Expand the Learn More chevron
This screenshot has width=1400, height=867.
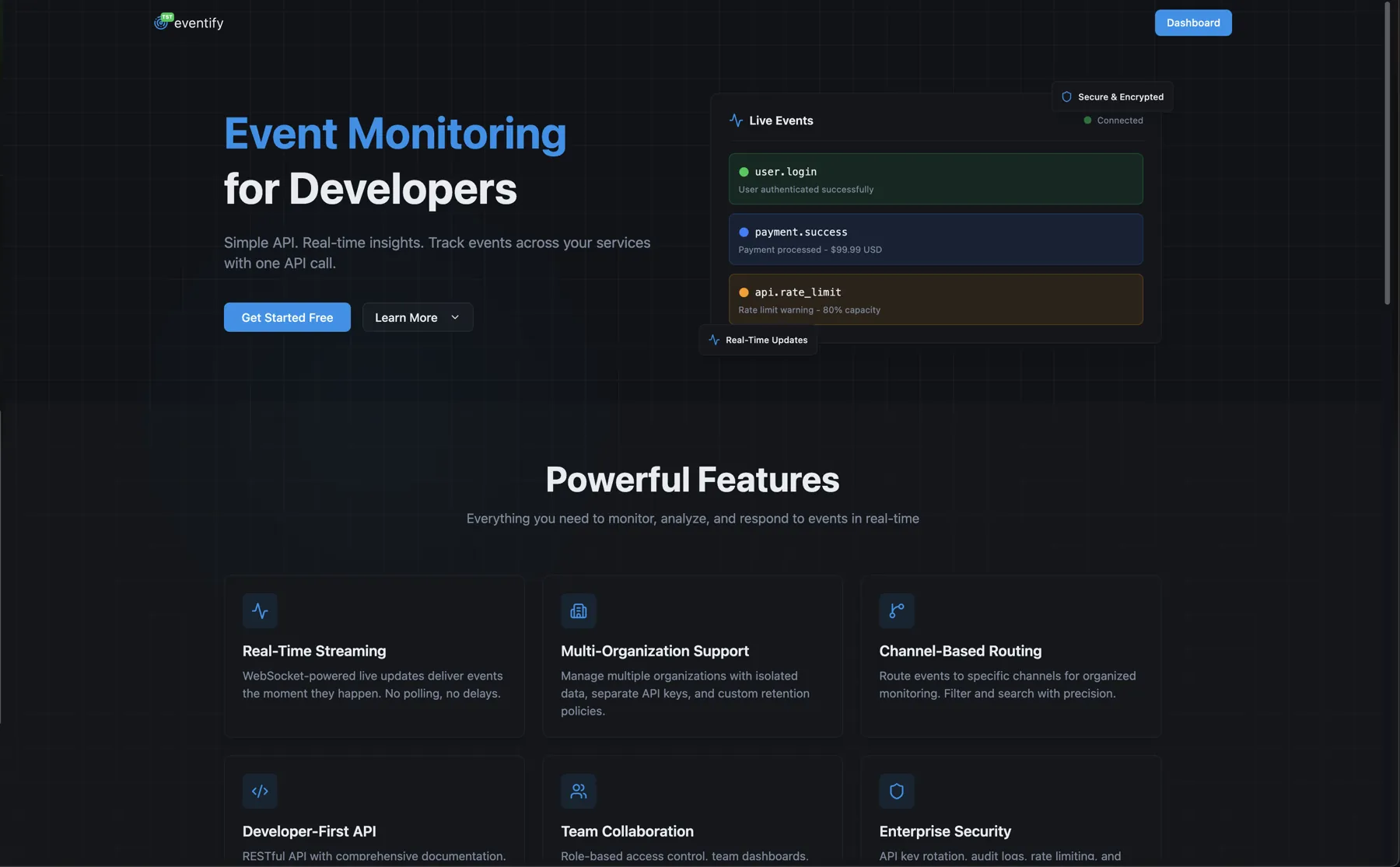[455, 317]
